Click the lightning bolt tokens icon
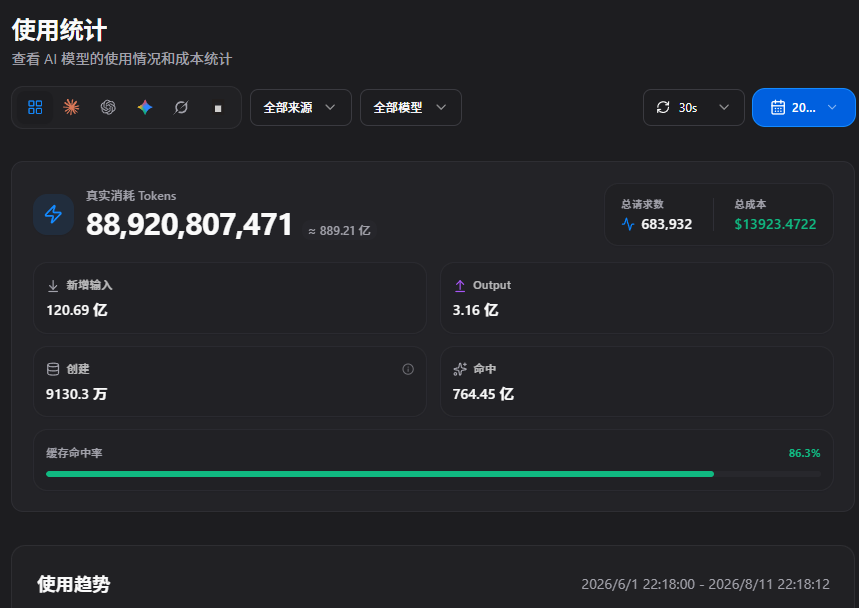The height and width of the screenshot is (608, 859). click(x=54, y=214)
